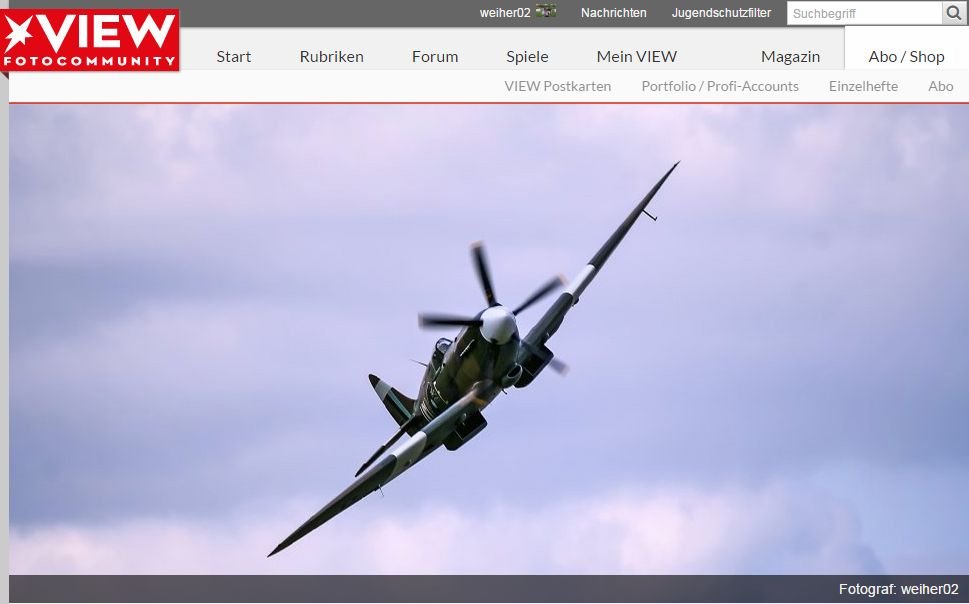This screenshot has height=604, width=969.
Task: Open the Rubriken menu
Action: click(331, 56)
